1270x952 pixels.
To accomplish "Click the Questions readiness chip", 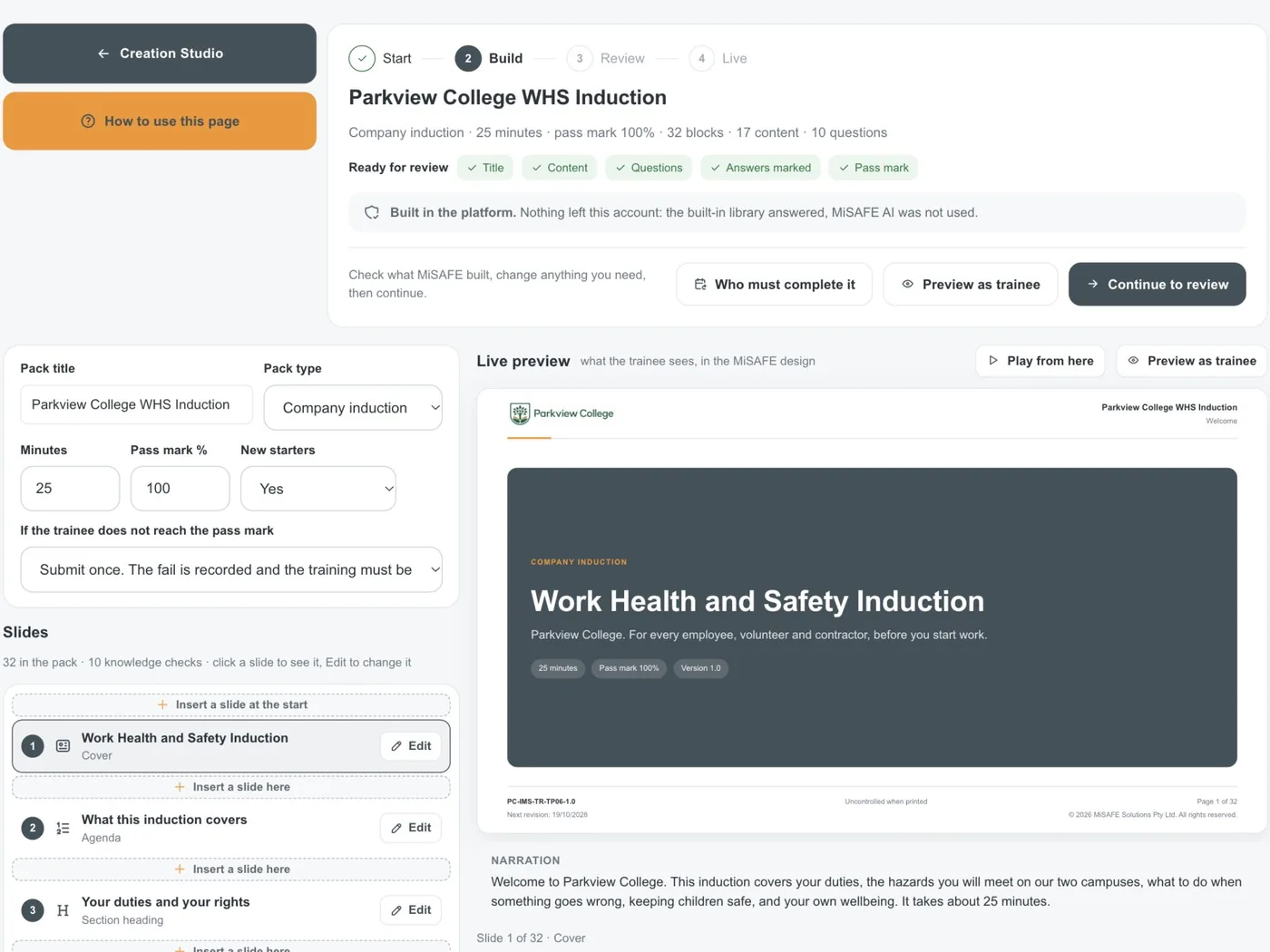I will pyautogui.click(x=649, y=168).
